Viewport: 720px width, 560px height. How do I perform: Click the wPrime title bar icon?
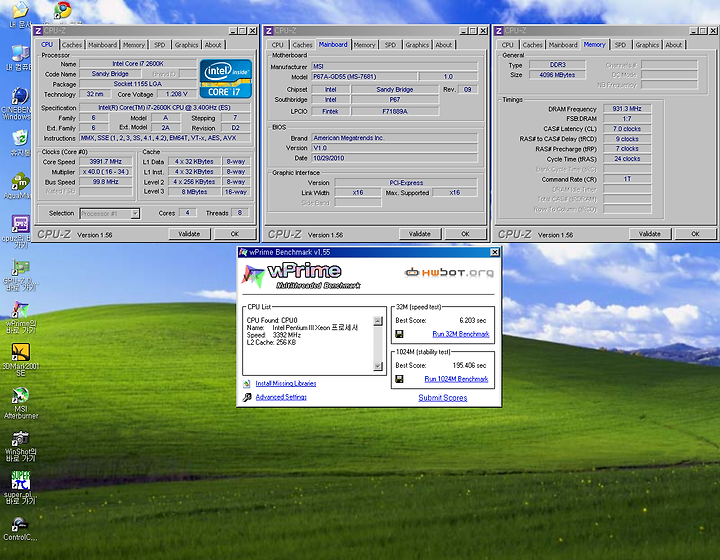(x=243, y=252)
